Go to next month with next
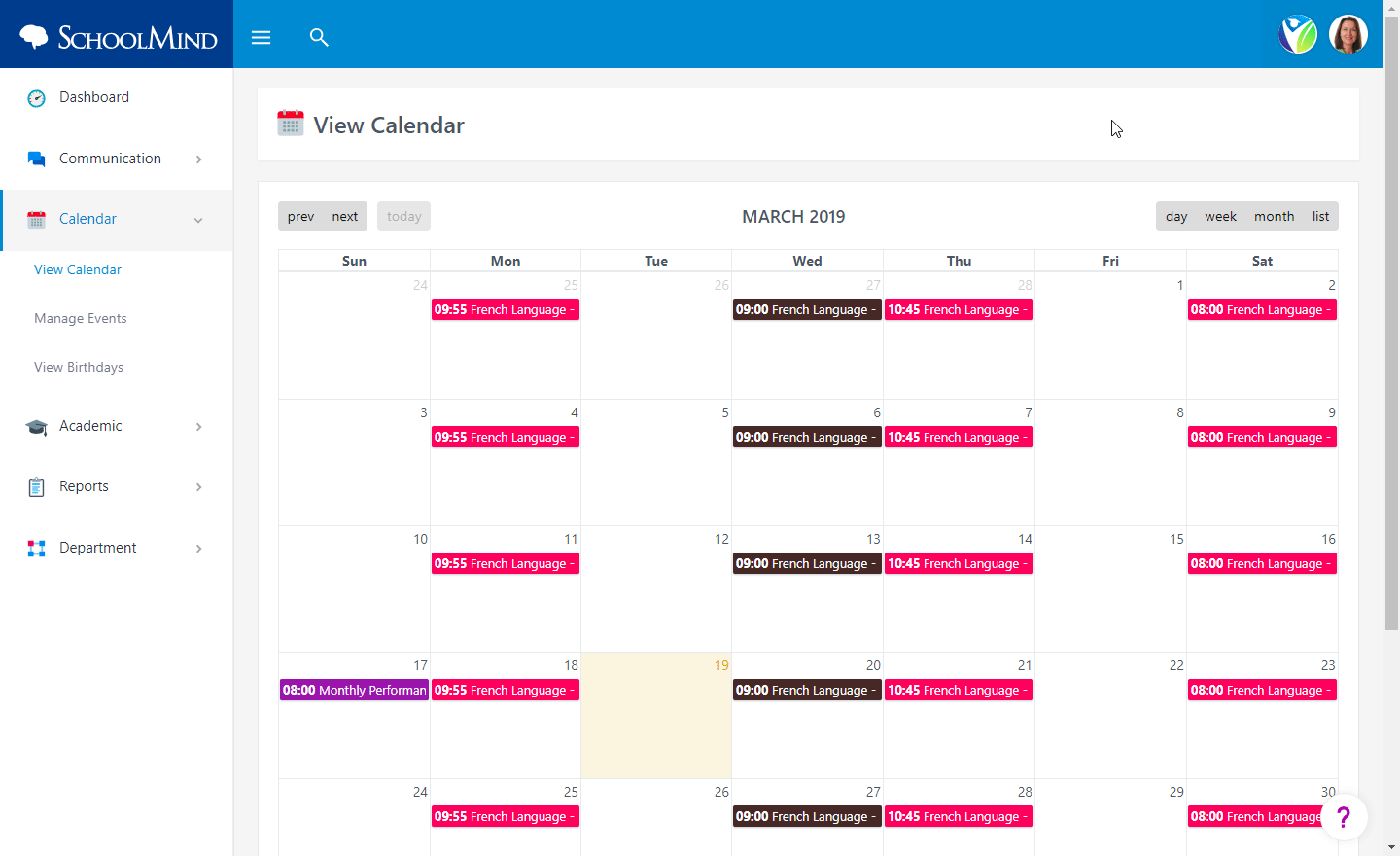The width and height of the screenshot is (1400, 856). [345, 216]
